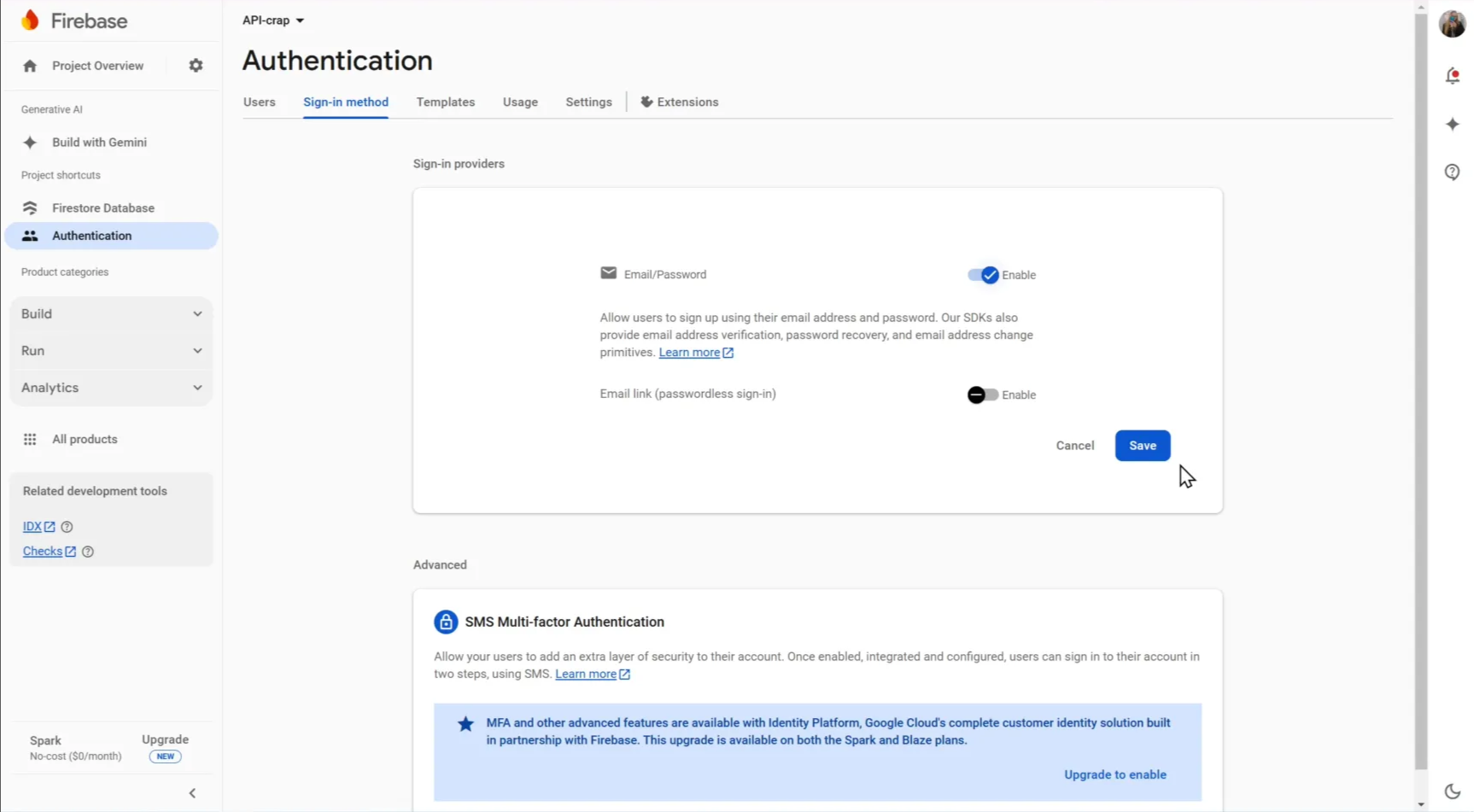The width and height of the screenshot is (1474, 812).
Task: Click the All products grid icon
Action: pos(30,440)
